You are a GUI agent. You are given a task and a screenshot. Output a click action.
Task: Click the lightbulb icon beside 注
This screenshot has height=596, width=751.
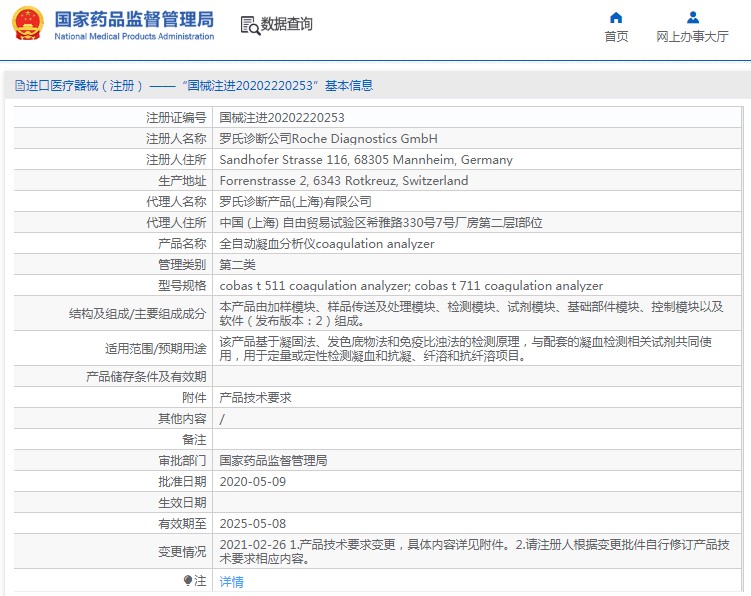(188, 581)
